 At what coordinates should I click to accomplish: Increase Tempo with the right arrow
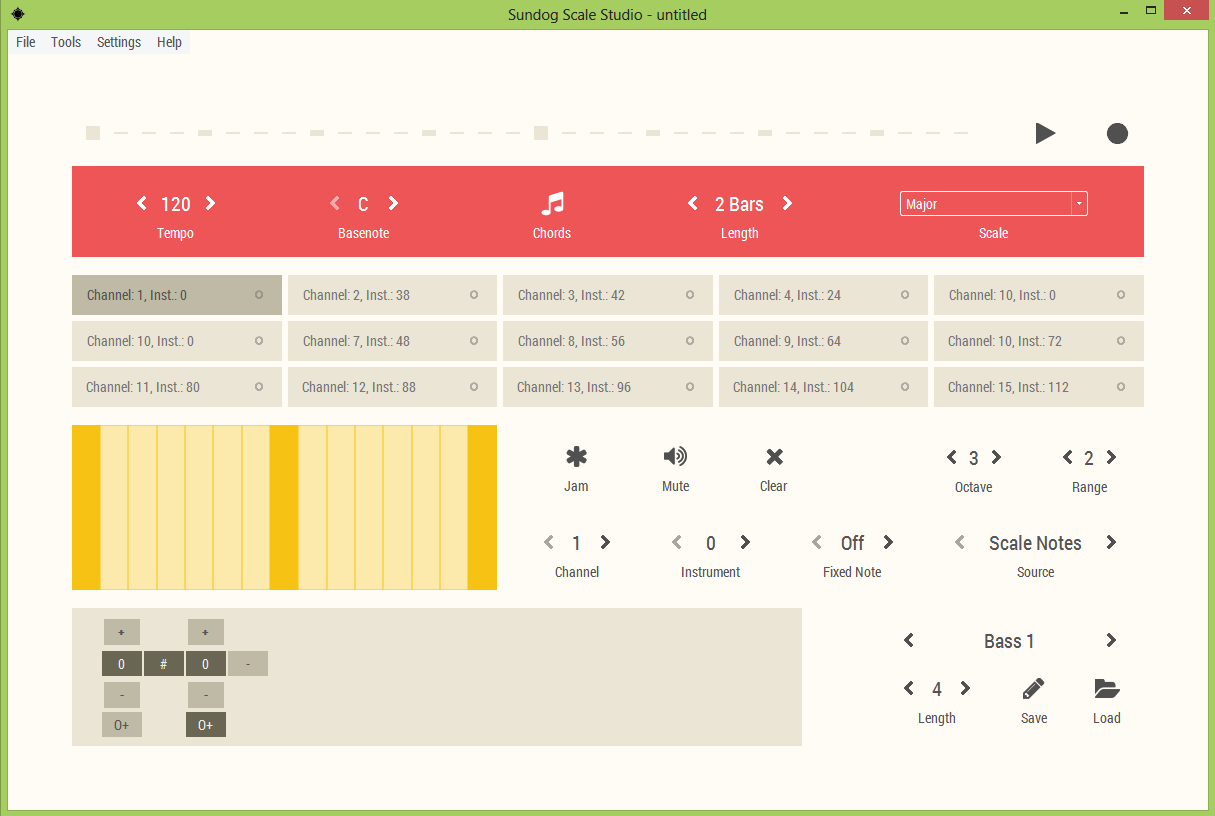pyautogui.click(x=211, y=203)
